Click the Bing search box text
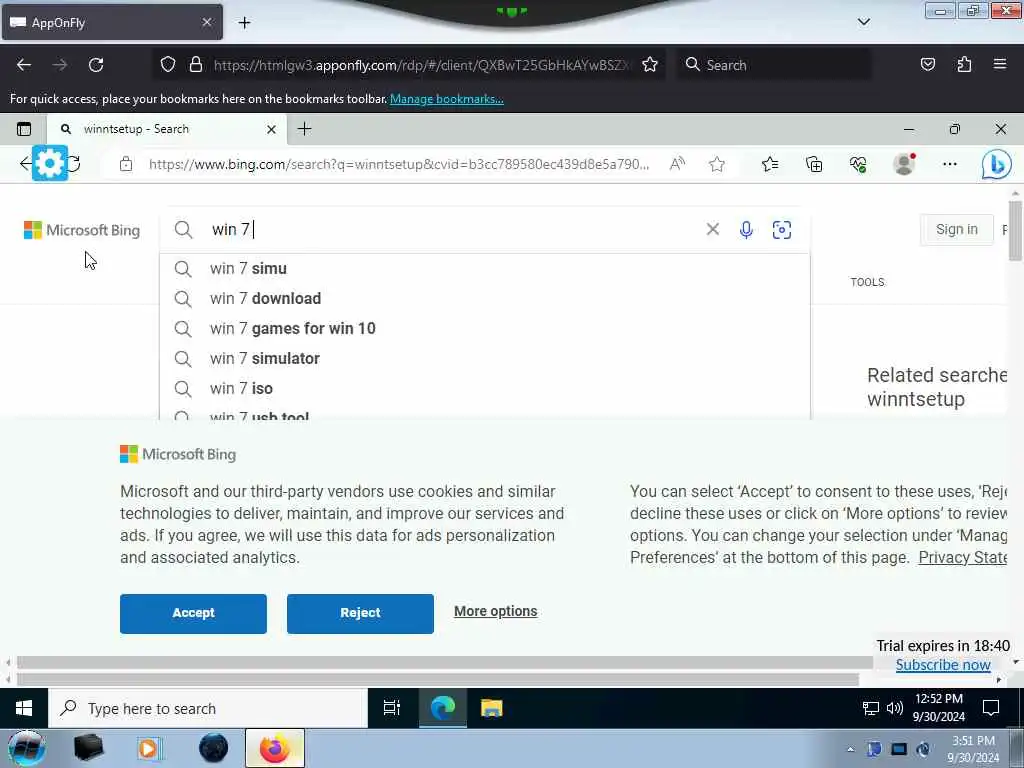This screenshot has width=1024, height=768. (231, 229)
